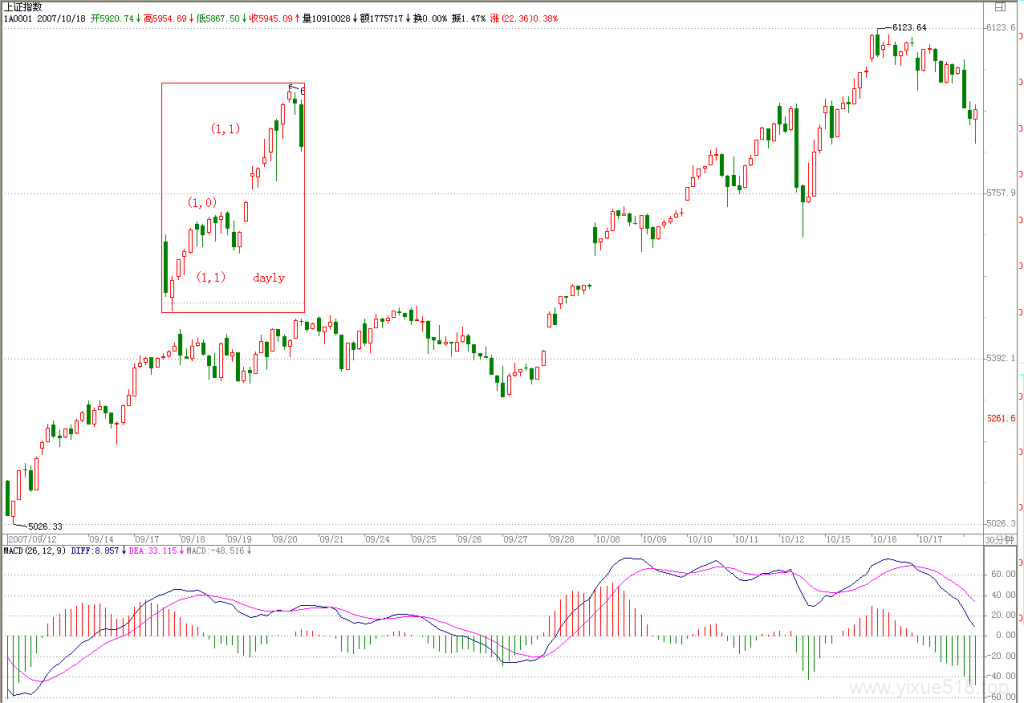The height and width of the screenshot is (703, 1024).
Task: Click the window layout icon at top-right corner
Action: [1000, 7]
